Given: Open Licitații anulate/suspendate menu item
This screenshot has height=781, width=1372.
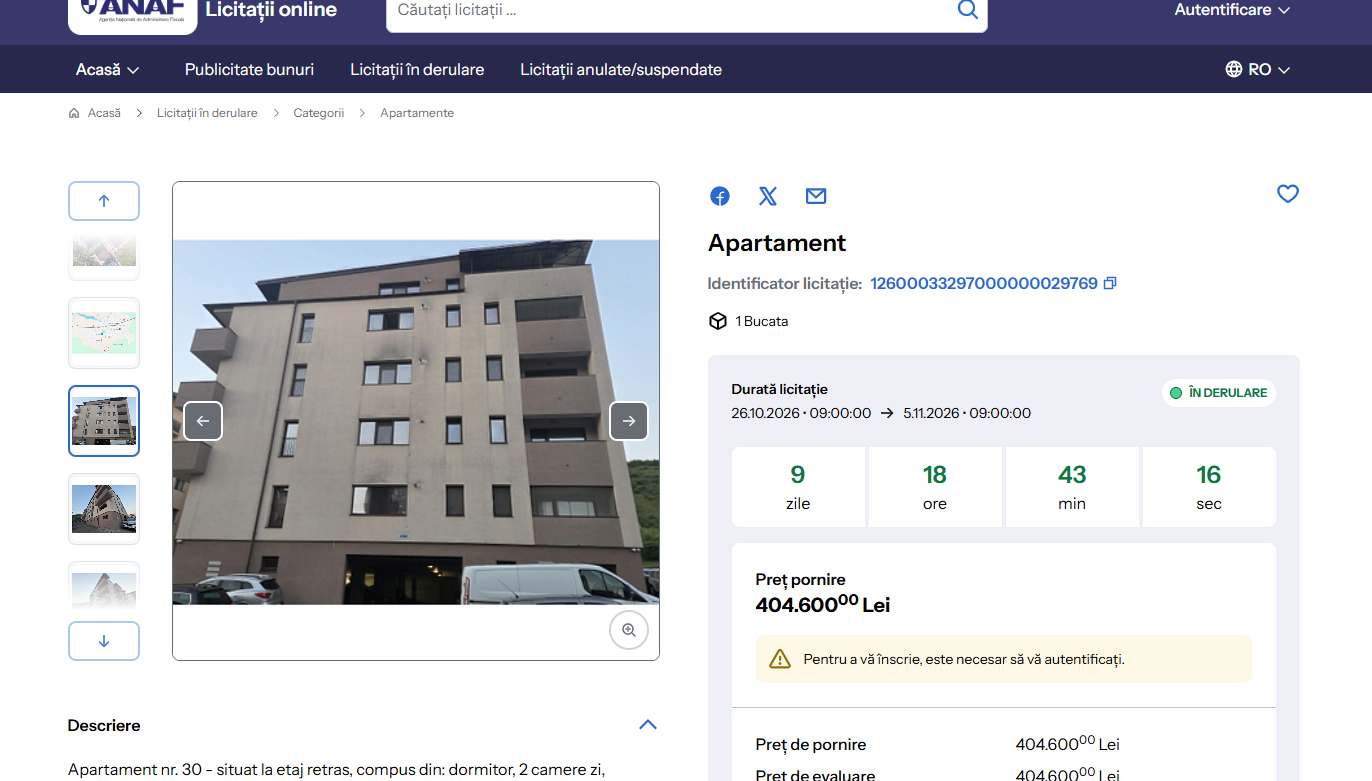Looking at the screenshot, I should [621, 70].
